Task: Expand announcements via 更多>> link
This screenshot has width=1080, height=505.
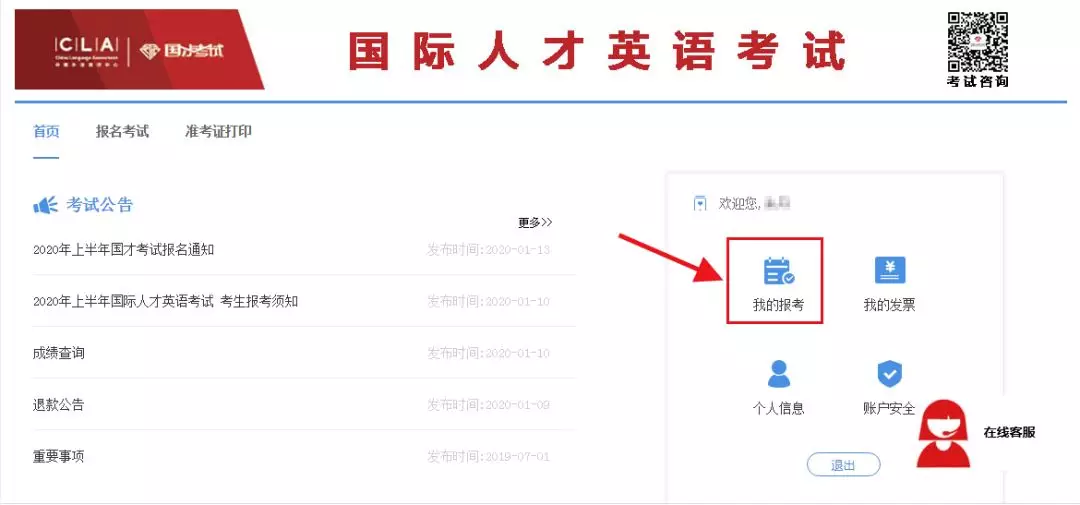Action: click(535, 222)
